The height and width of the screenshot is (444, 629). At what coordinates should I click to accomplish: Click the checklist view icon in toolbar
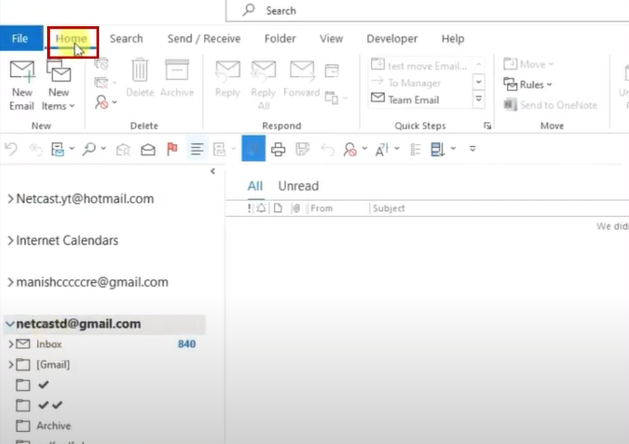click(x=415, y=149)
